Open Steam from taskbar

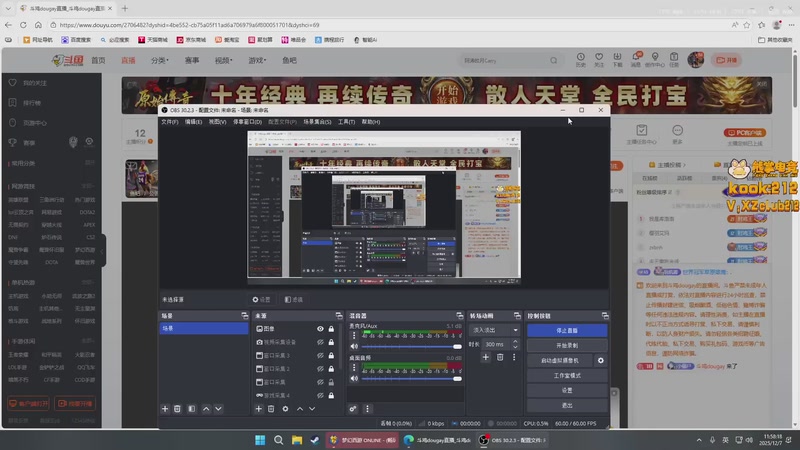[x=315, y=440]
